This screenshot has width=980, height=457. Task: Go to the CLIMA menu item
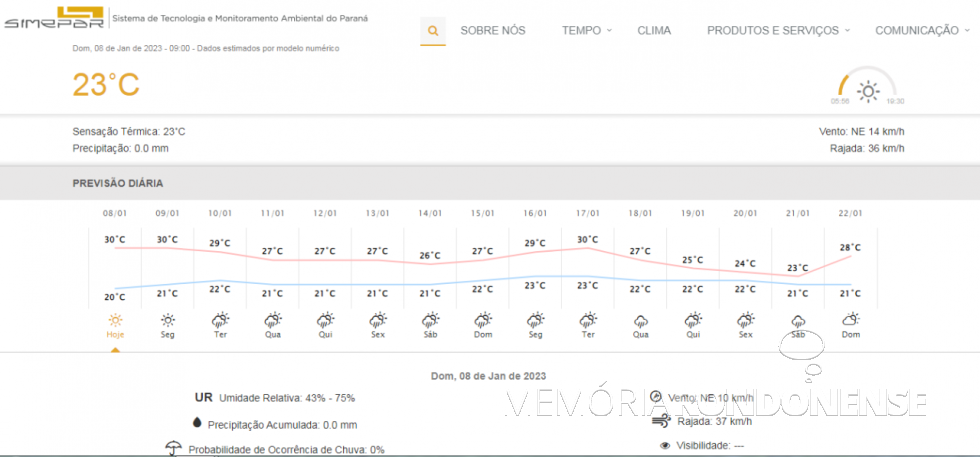[654, 30]
